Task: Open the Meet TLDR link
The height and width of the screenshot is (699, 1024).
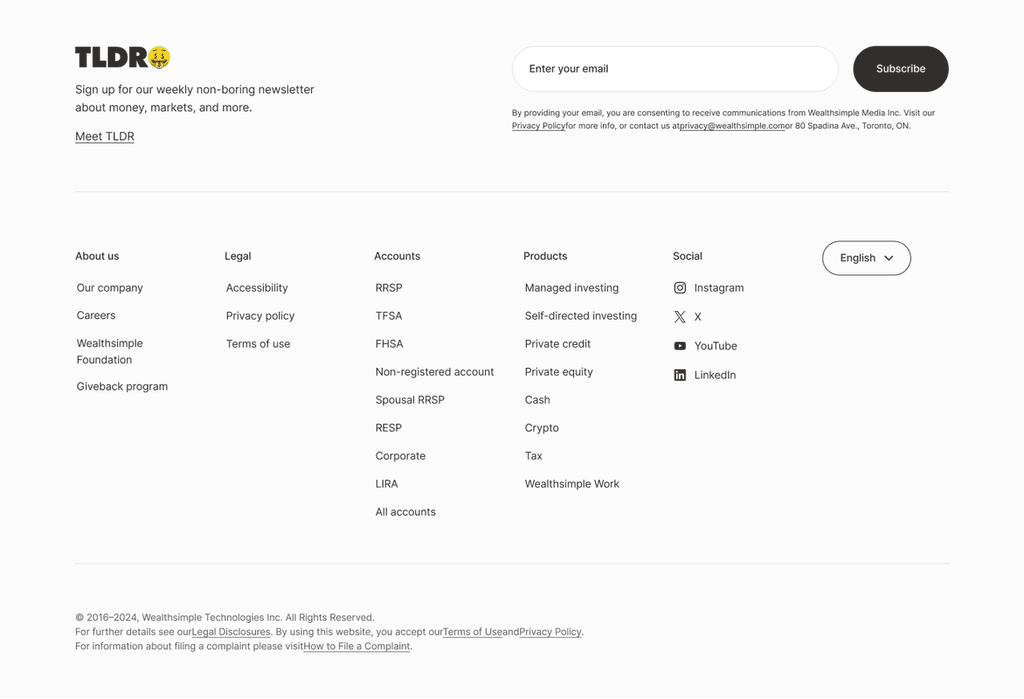Action: [x=104, y=136]
